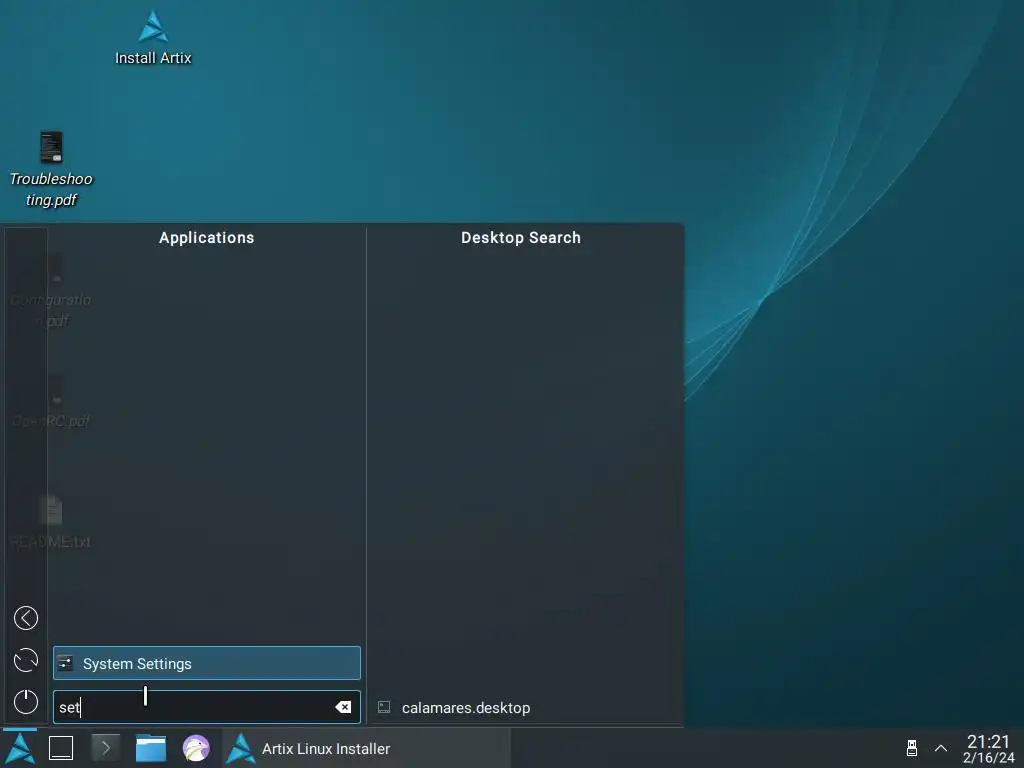
Task: Open the Install Artix desktop icon
Action: (x=153, y=38)
